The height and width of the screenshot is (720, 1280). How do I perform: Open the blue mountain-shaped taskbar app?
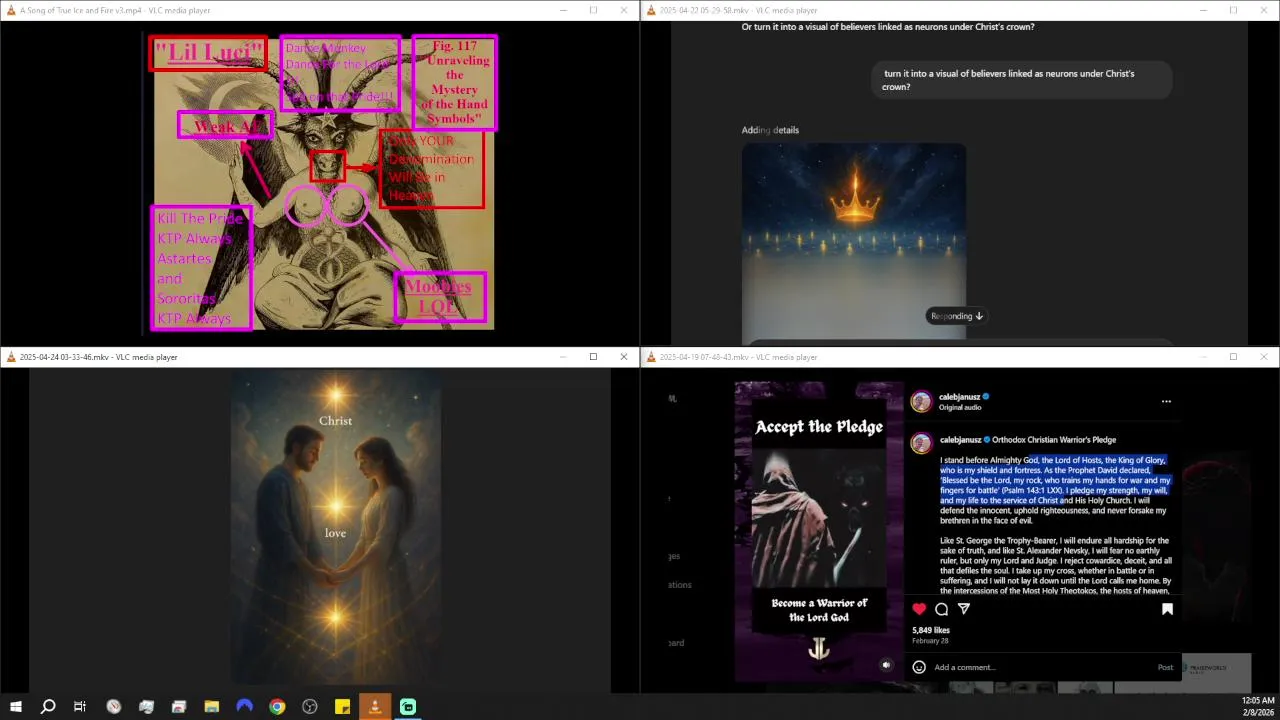tap(244, 706)
